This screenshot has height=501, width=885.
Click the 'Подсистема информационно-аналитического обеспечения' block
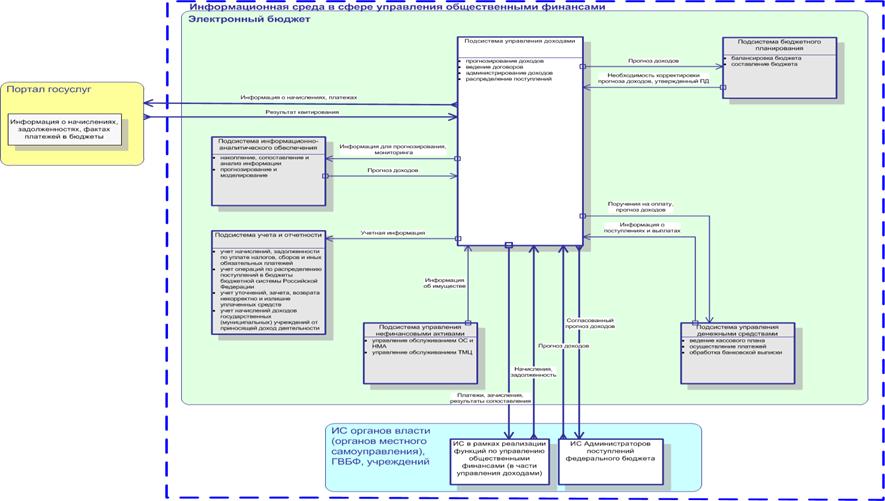point(269,170)
